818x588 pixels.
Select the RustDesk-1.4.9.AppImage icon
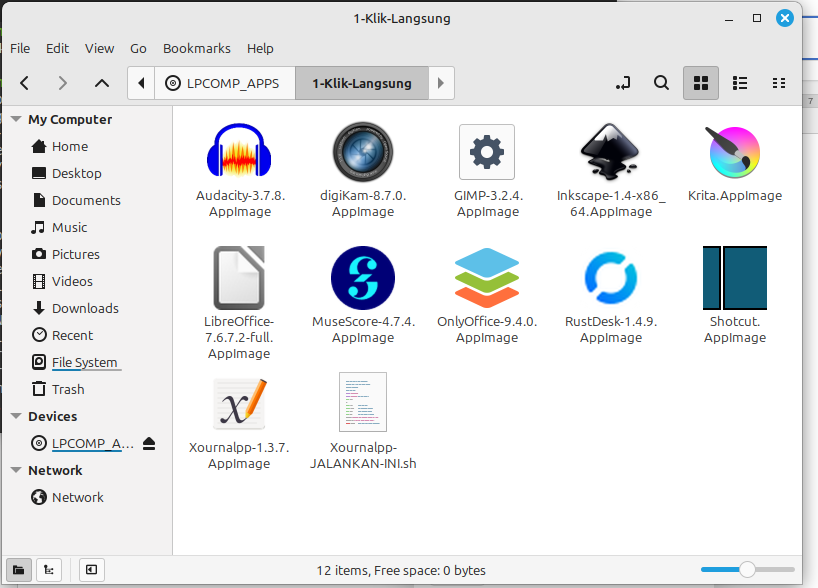pyautogui.click(x=611, y=278)
